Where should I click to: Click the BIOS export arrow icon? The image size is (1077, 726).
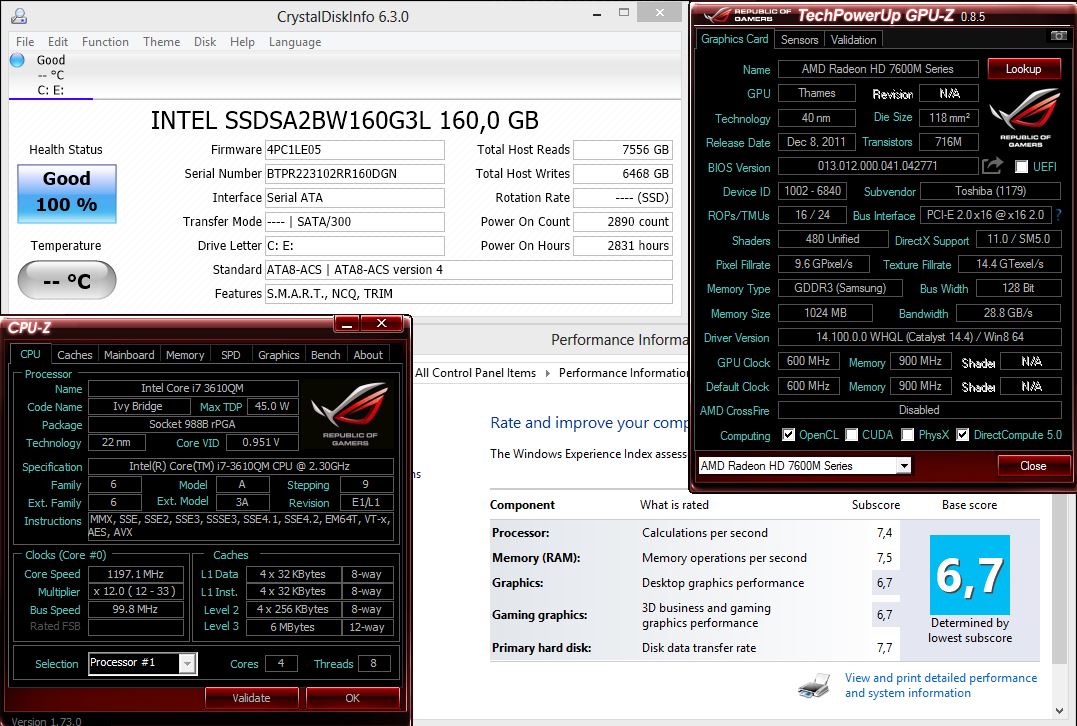click(x=992, y=166)
